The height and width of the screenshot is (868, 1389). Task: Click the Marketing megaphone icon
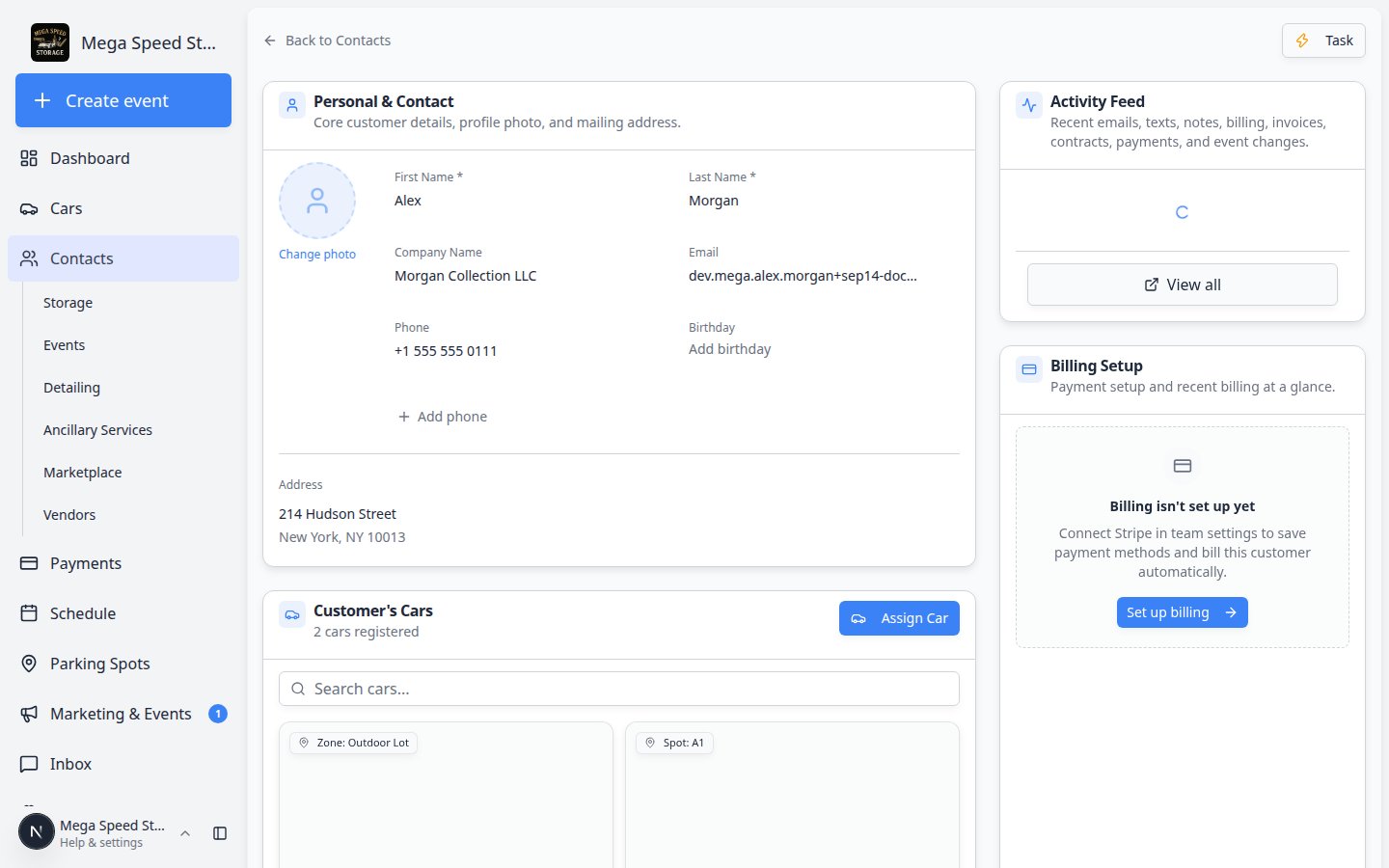pos(29,714)
